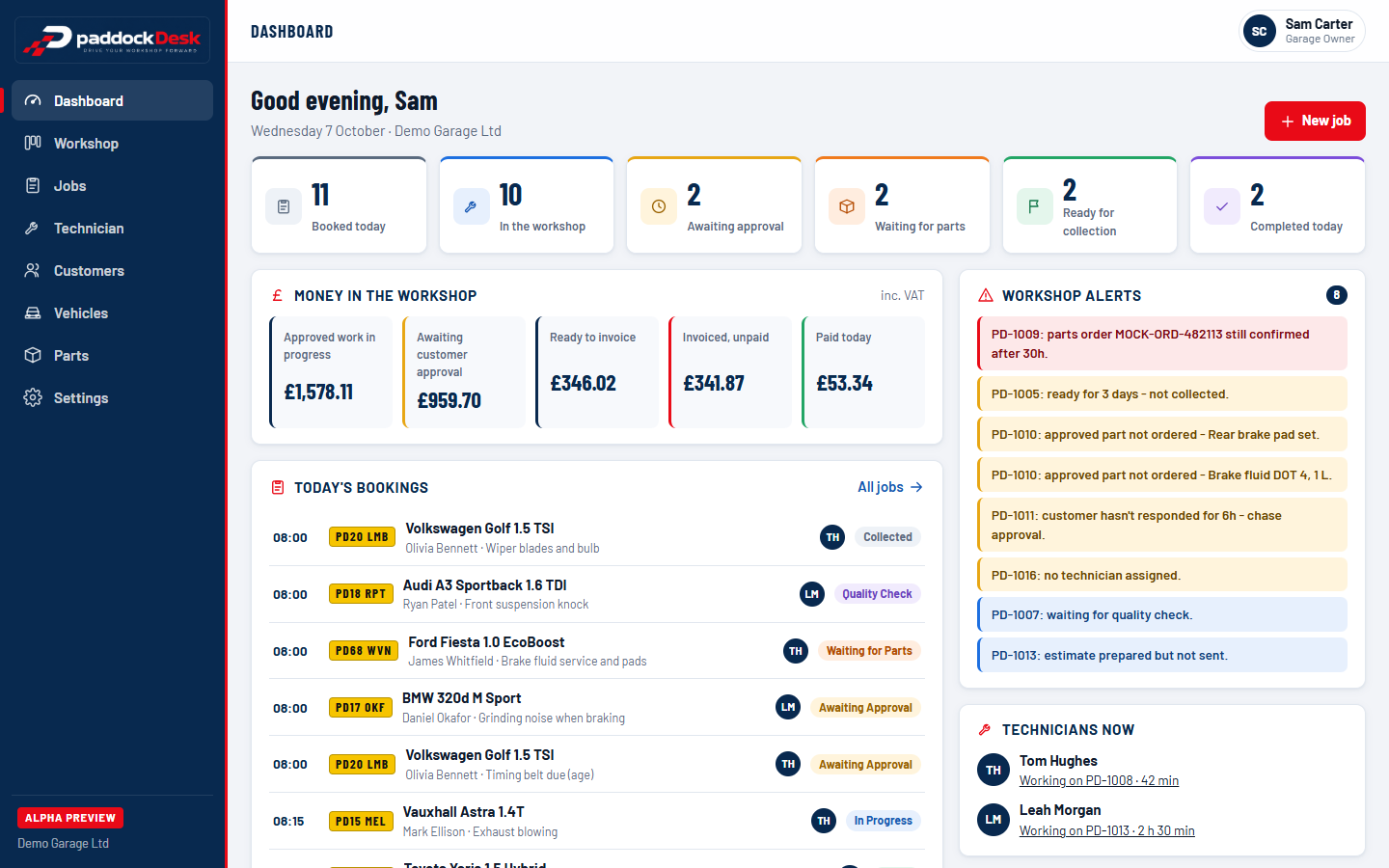
Task: Click Leah Morgan LM avatar in Technicians Now
Action: [x=994, y=820]
